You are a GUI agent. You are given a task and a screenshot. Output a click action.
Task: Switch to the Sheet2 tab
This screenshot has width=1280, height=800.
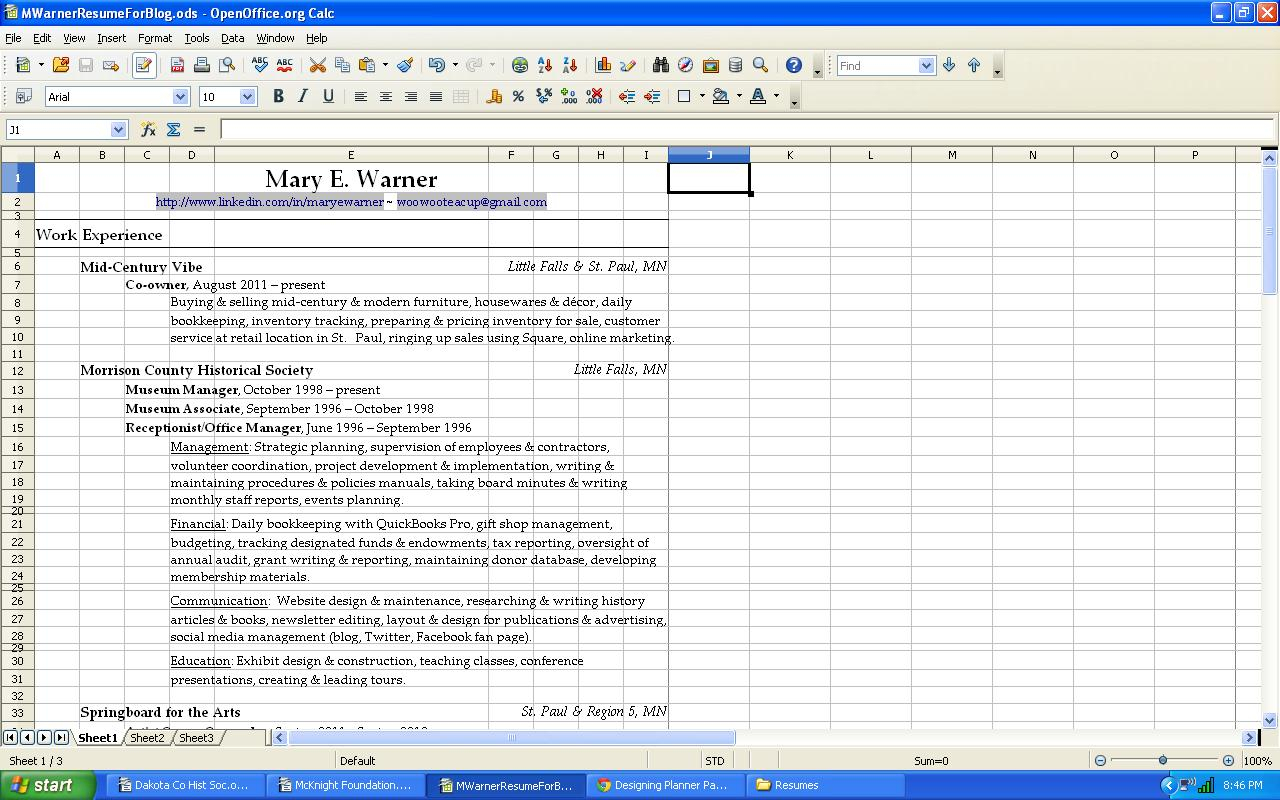[147, 738]
